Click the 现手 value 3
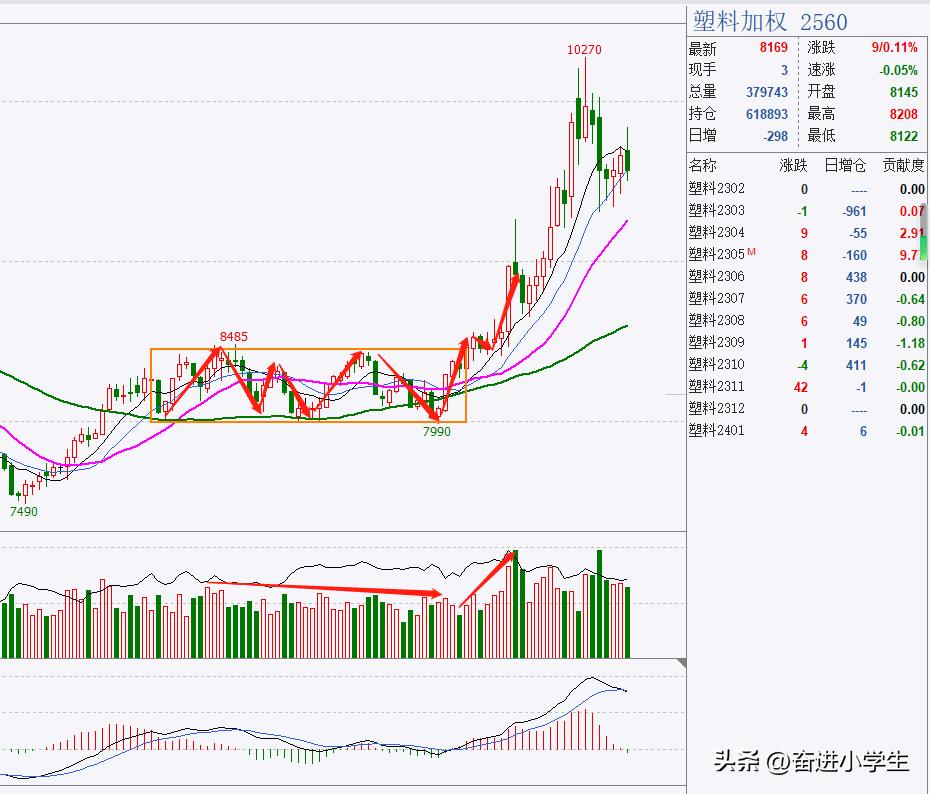 [784, 70]
